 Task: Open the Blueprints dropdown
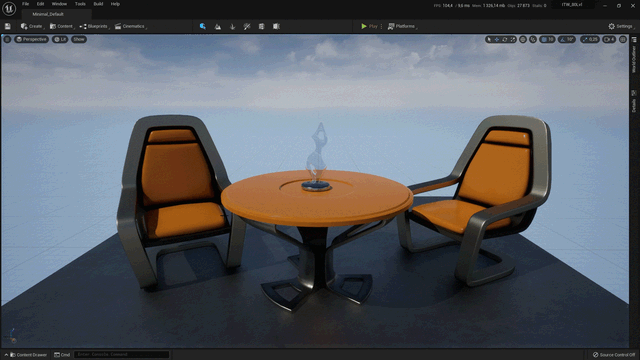[94, 26]
